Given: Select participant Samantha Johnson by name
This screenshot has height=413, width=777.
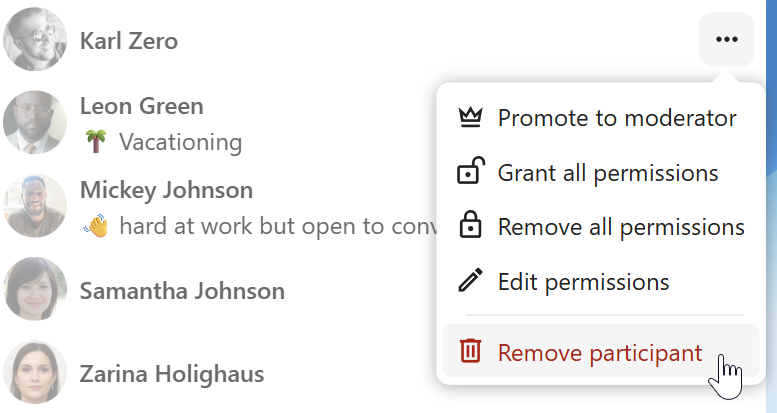Looking at the screenshot, I should pos(182,291).
